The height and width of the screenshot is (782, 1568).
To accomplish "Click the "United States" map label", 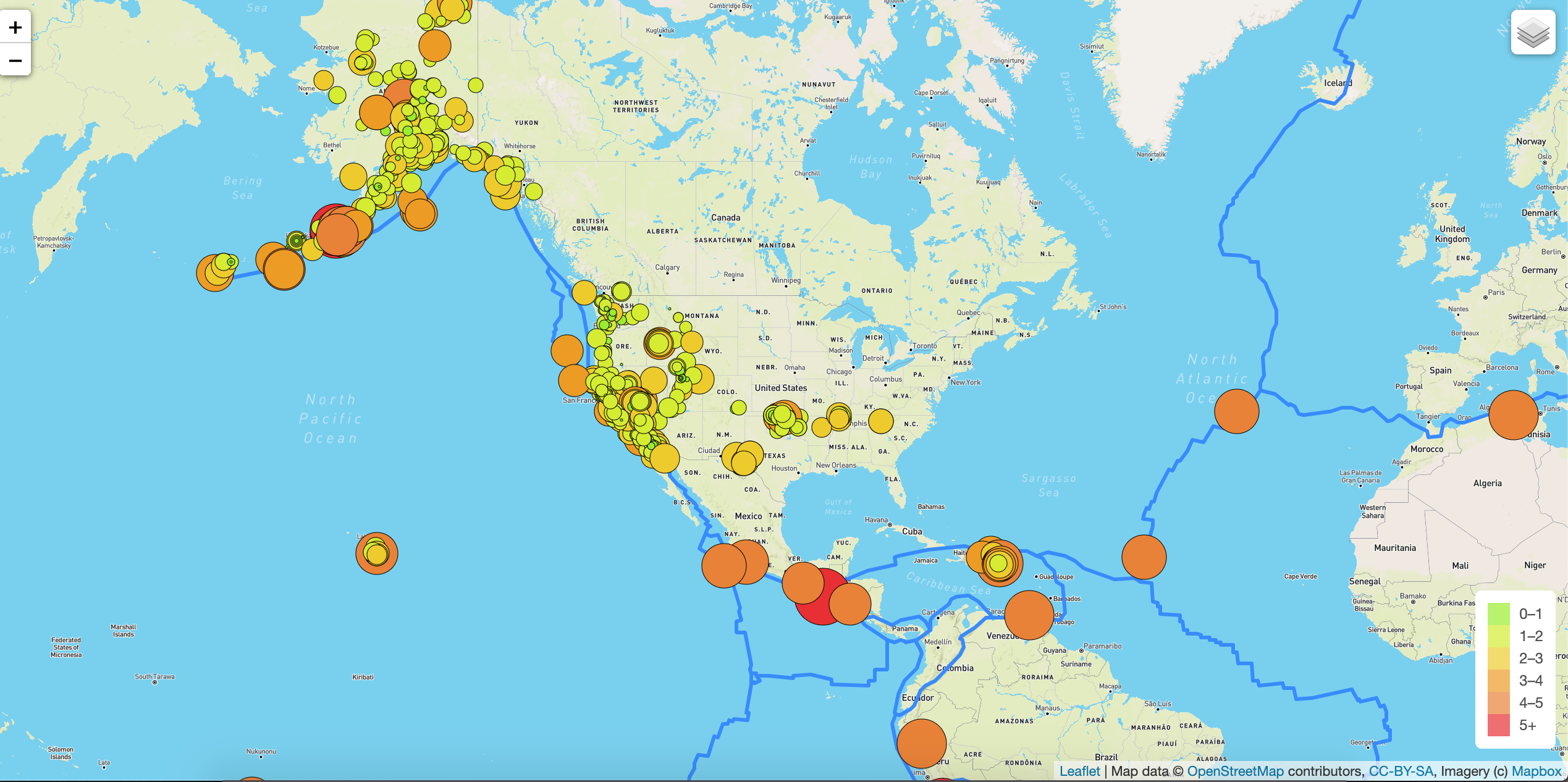I will coord(780,387).
